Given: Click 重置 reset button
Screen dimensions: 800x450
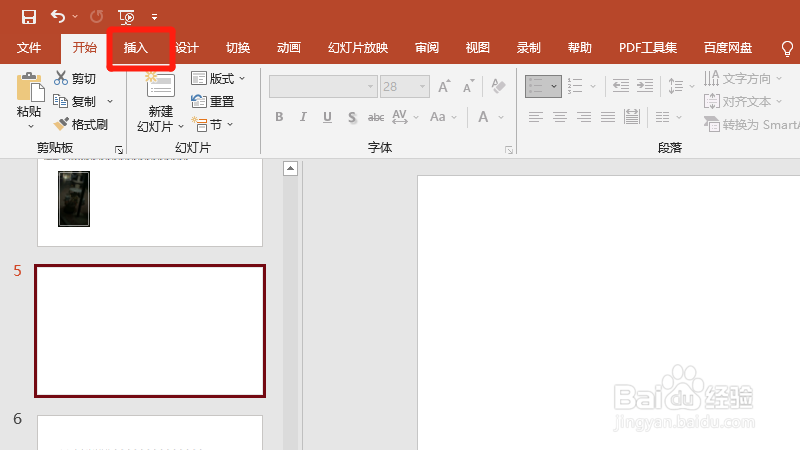Looking at the screenshot, I should click(x=212, y=102).
